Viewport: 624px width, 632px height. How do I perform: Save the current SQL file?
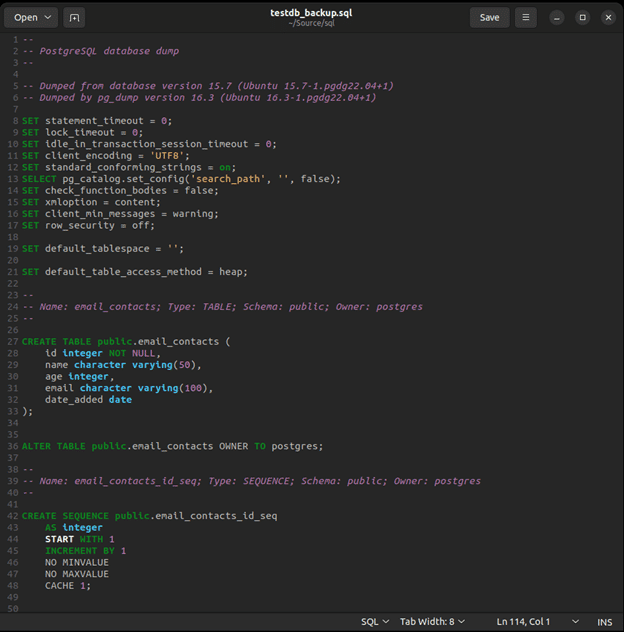click(489, 17)
